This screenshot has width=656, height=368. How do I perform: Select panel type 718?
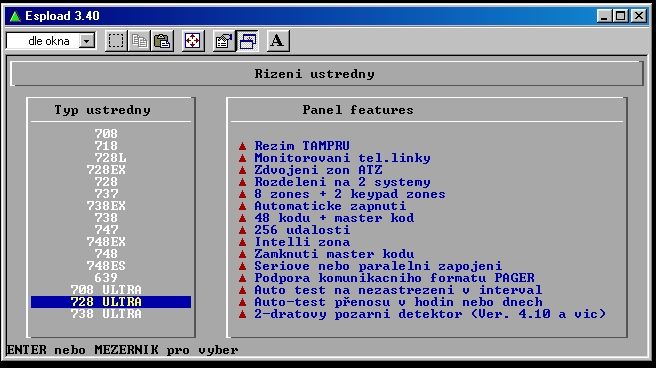click(x=106, y=146)
